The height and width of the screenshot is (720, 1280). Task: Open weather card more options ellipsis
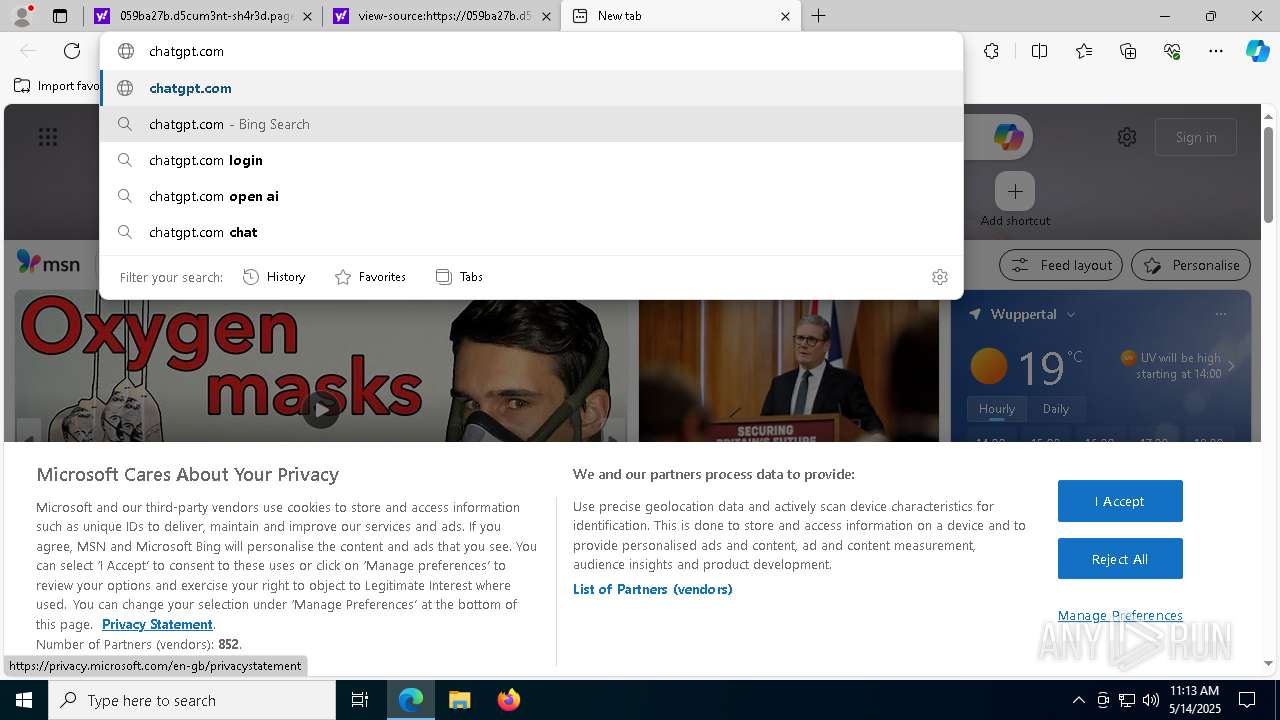(x=1220, y=314)
